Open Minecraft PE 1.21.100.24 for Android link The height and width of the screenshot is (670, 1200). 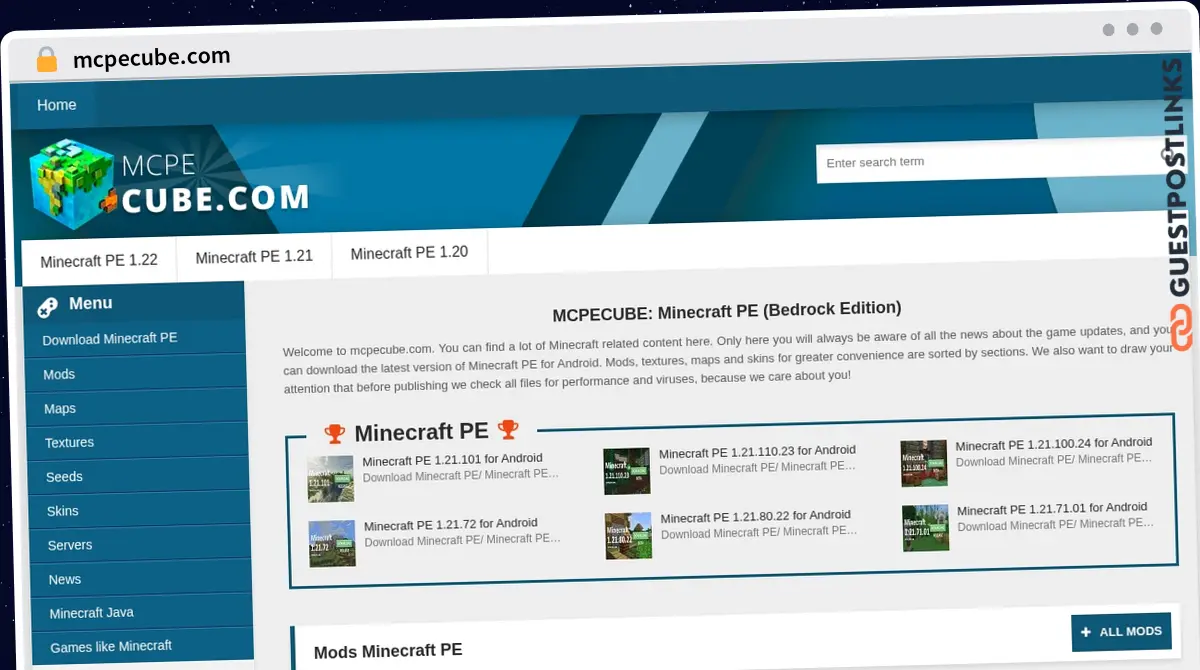1054,444
